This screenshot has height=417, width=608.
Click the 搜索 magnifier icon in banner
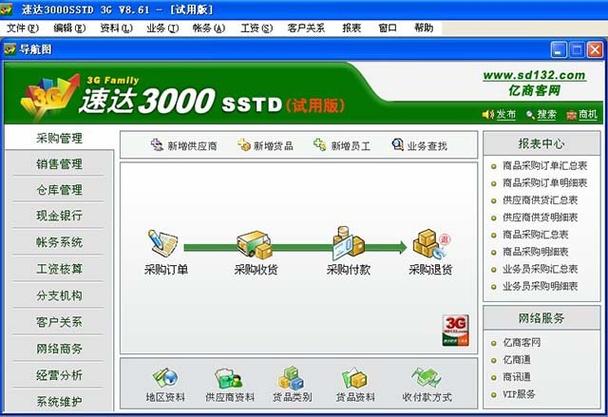coord(530,115)
